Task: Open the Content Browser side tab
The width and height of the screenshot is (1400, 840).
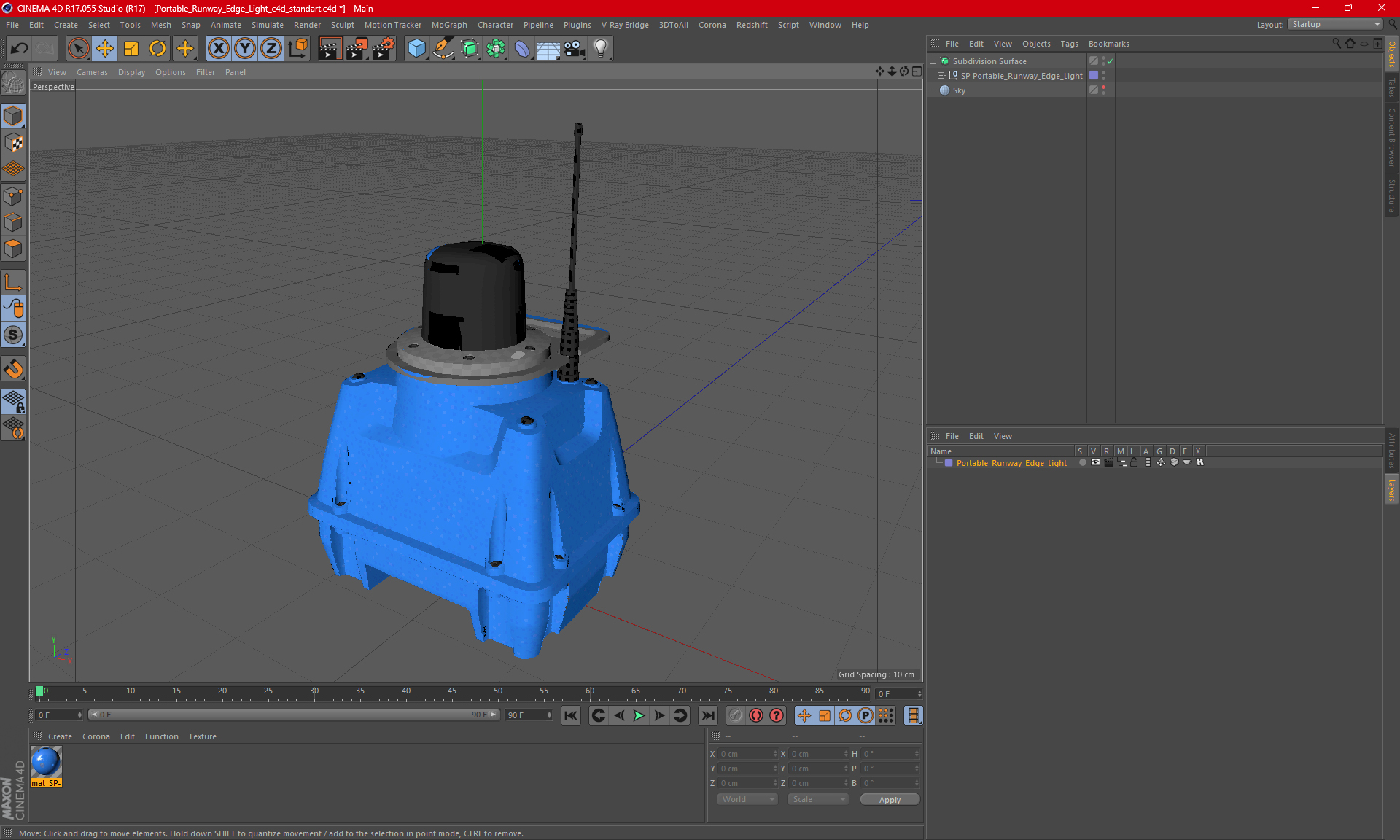Action: 1392,138
